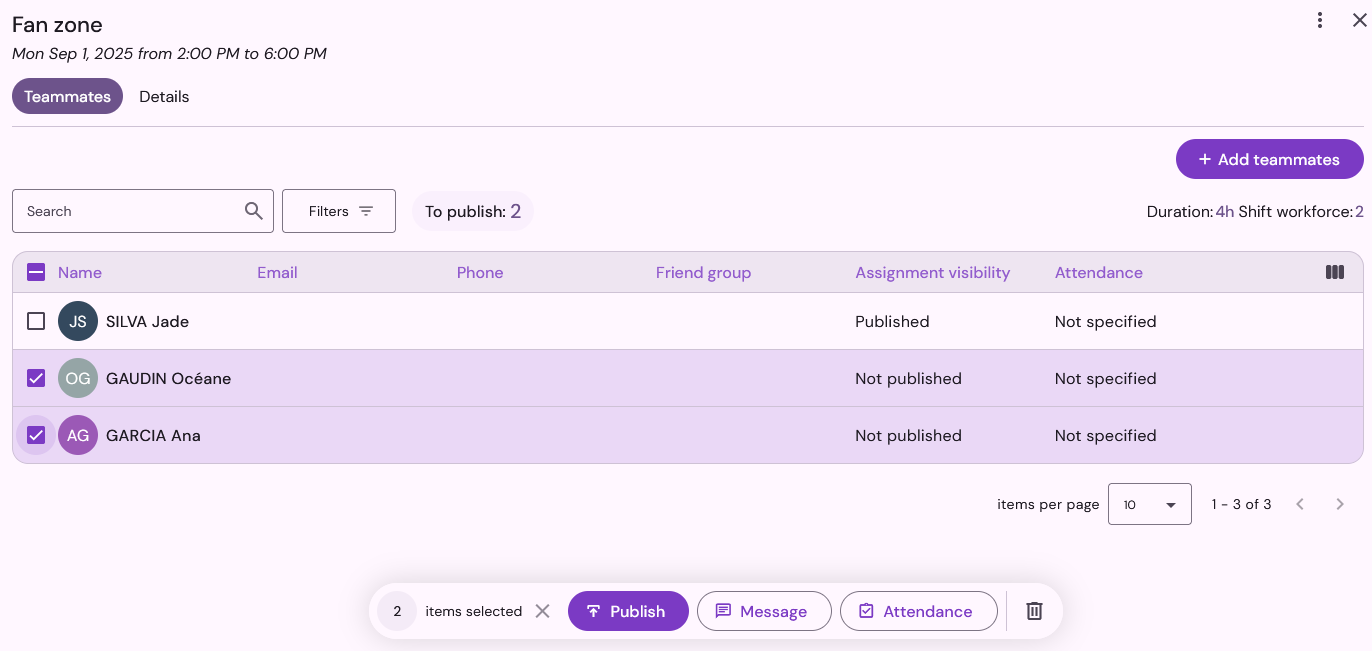
Task: Uncheck the GARCIA Ana row checkbox
Action: click(x=36, y=435)
